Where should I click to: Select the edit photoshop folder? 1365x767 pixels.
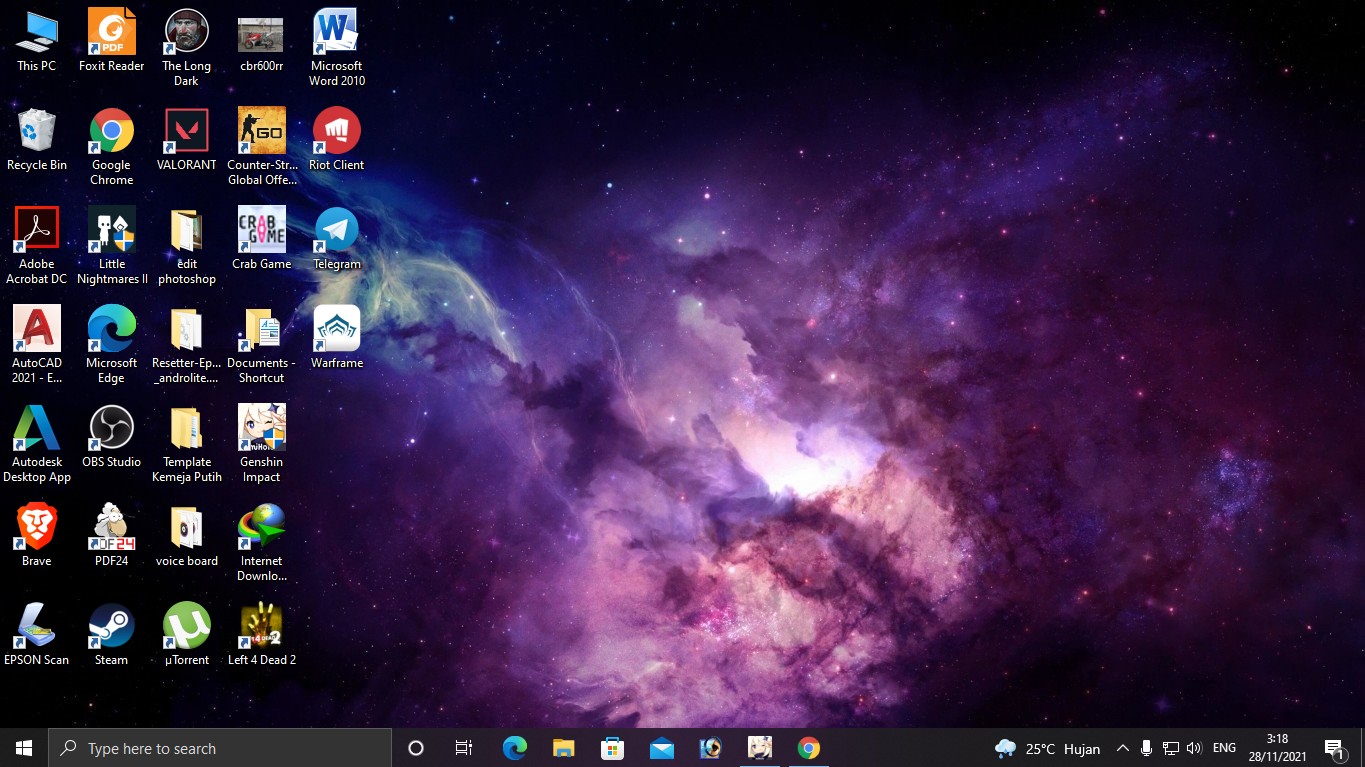click(187, 245)
